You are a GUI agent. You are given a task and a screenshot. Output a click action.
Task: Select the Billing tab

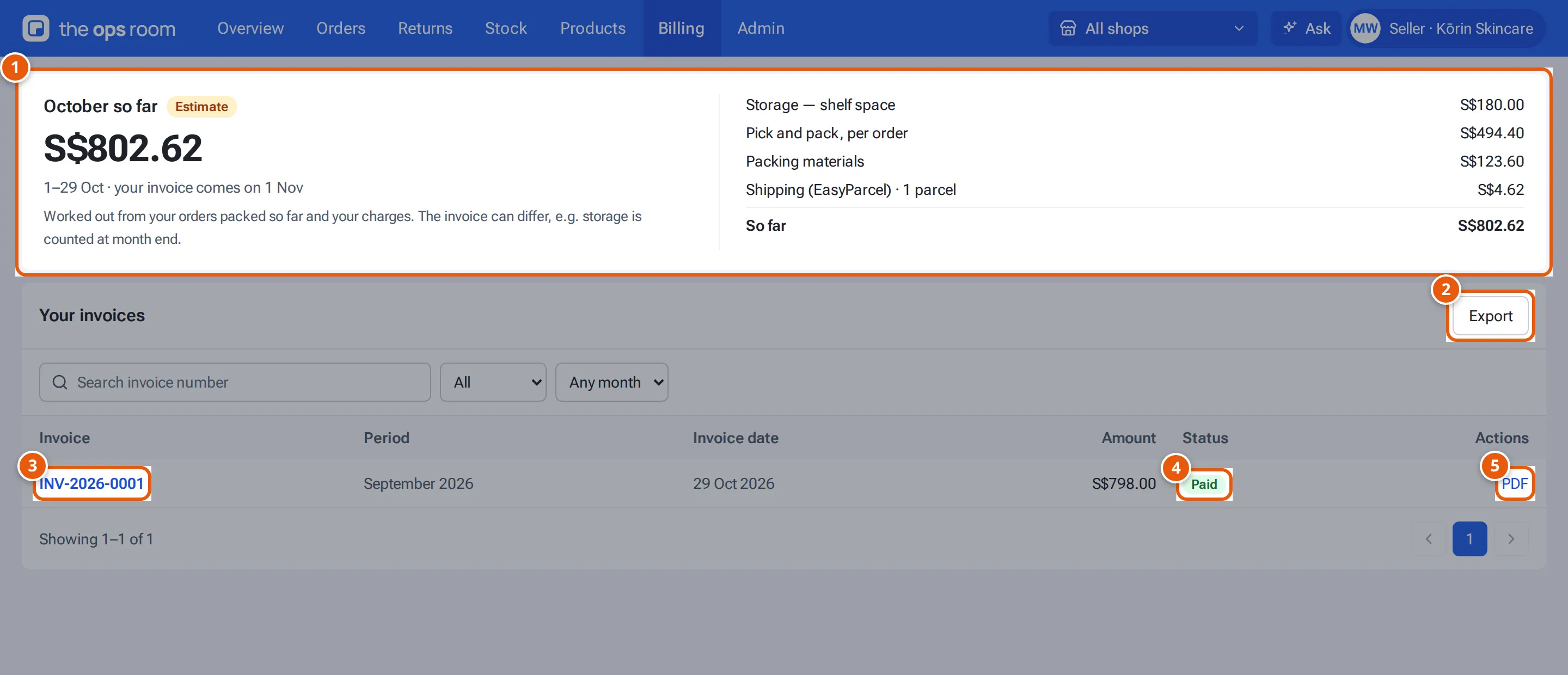[681, 28]
